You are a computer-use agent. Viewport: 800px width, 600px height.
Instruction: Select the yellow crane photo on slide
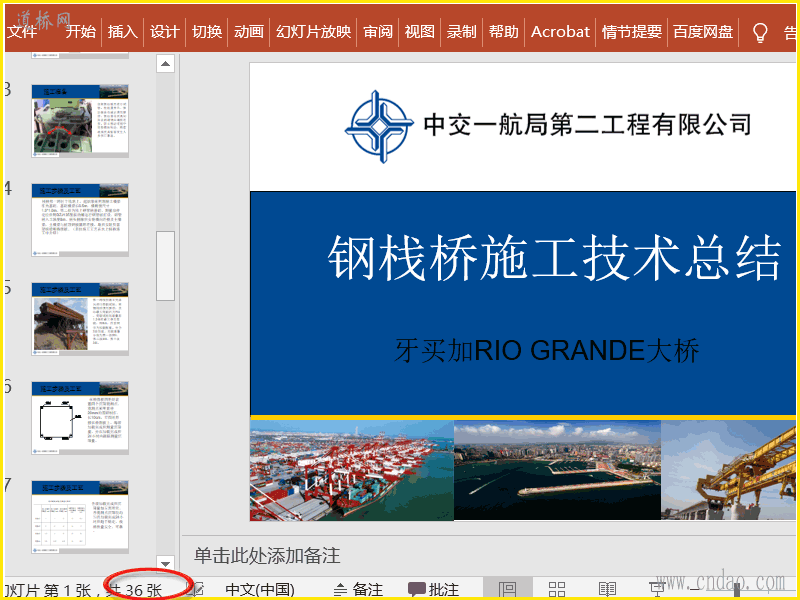[729, 470]
